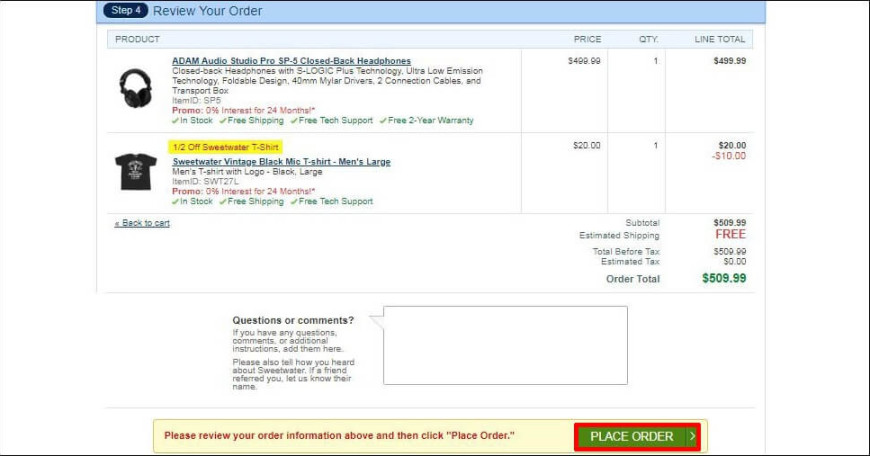Click the black T-shirt product thumbnail

coord(135,171)
